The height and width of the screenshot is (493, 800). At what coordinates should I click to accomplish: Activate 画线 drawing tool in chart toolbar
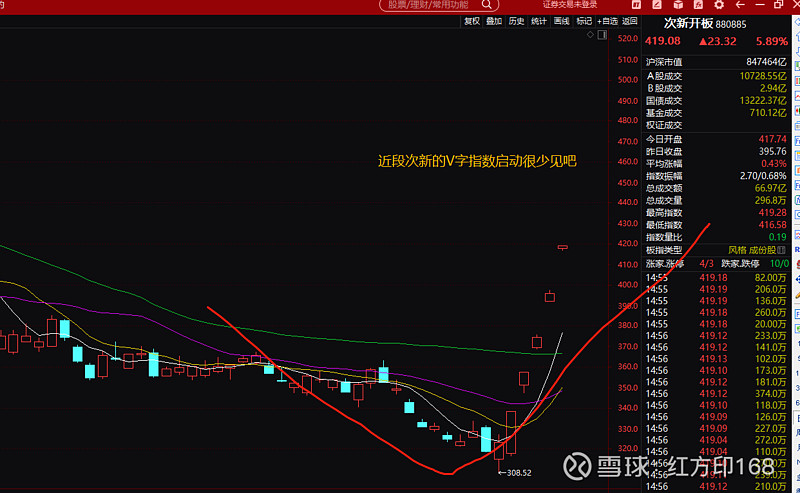pyautogui.click(x=561, y=21)
